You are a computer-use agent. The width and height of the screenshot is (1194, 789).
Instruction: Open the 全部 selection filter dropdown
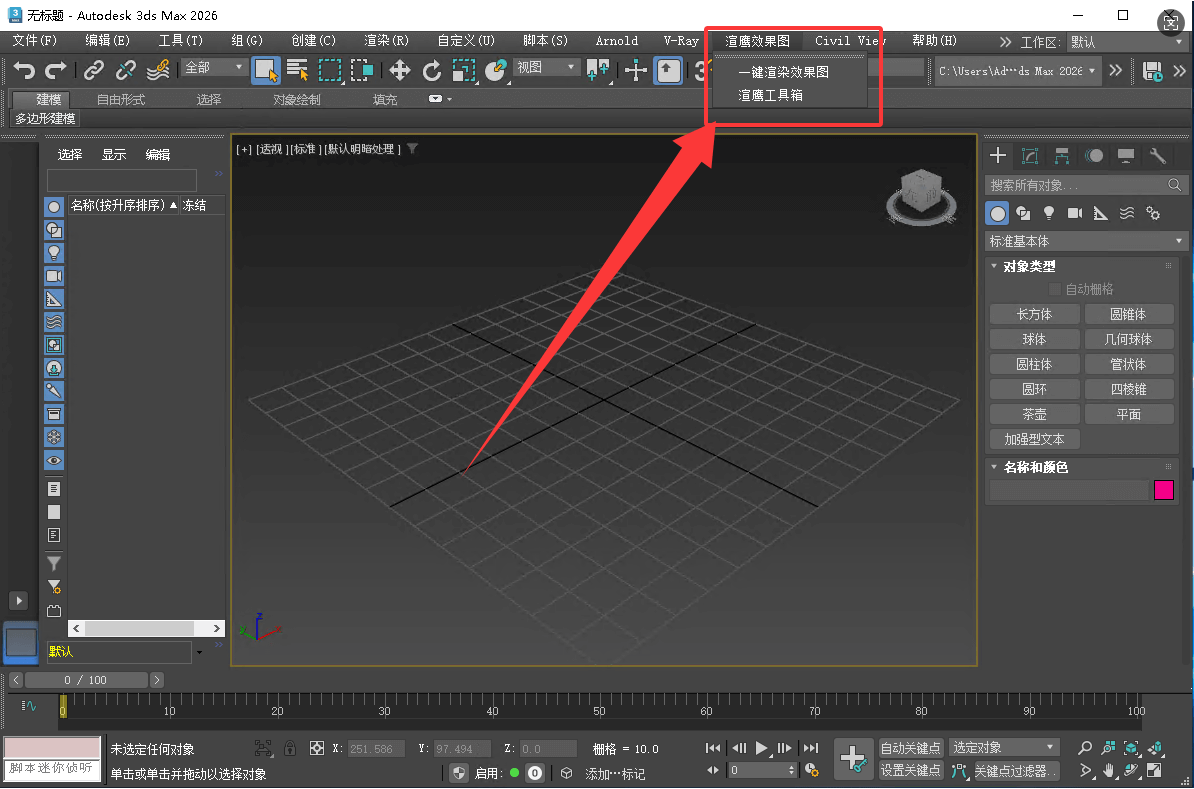click(x=214, y=67)
